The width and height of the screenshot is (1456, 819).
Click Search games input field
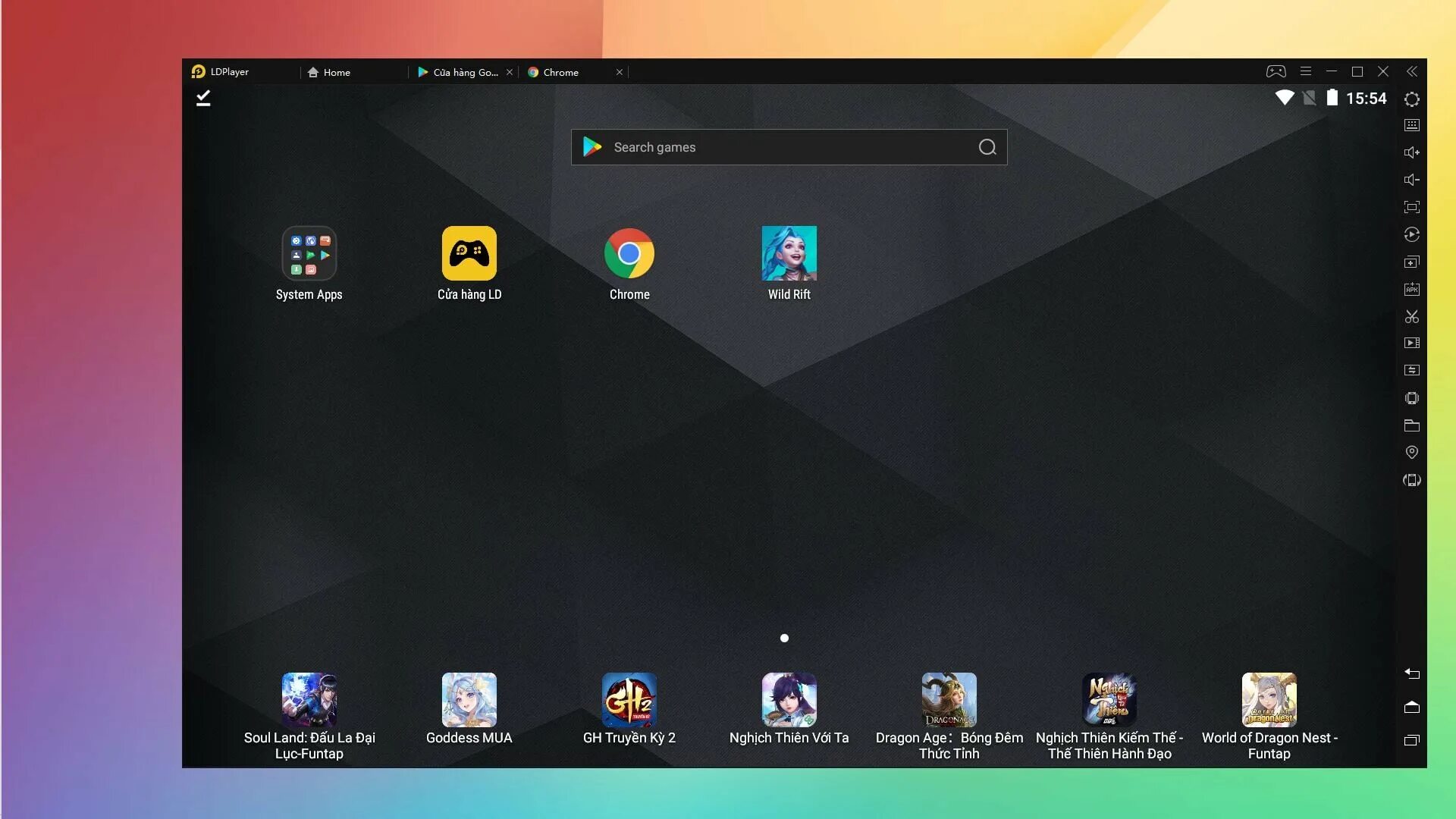788,147
